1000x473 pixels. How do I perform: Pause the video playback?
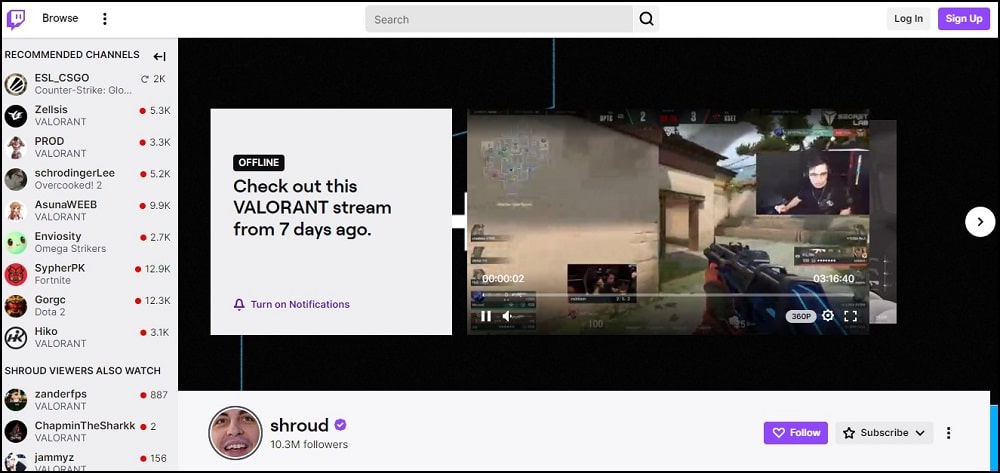[486, 316]
